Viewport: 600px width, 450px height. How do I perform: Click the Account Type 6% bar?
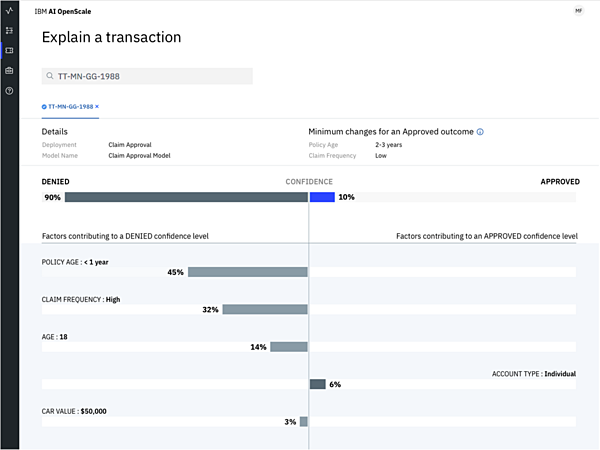coord(318,384)
